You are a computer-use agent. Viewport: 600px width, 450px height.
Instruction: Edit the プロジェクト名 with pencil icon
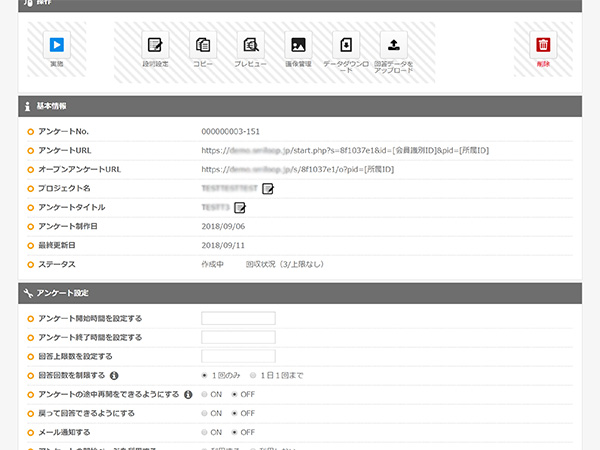pyautogui.click(x=268, y=188)
